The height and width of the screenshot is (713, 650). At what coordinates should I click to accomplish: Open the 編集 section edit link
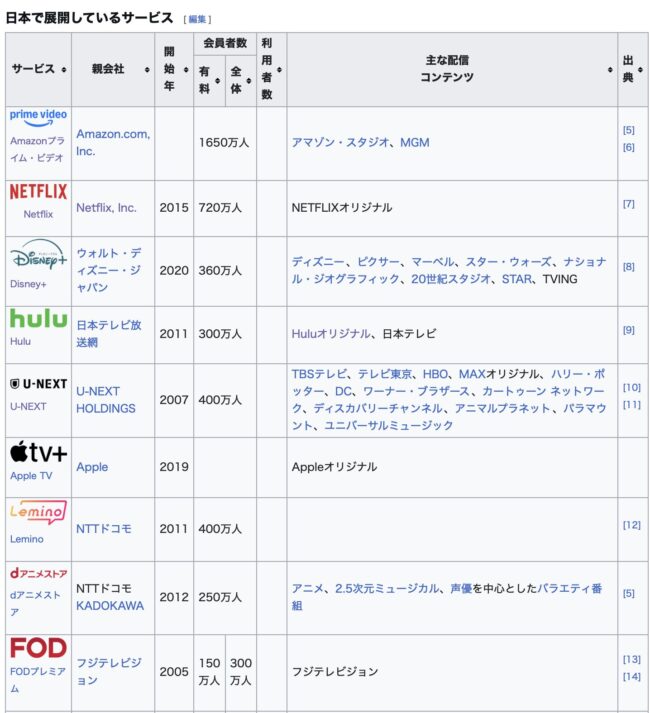tap(197, 19)
